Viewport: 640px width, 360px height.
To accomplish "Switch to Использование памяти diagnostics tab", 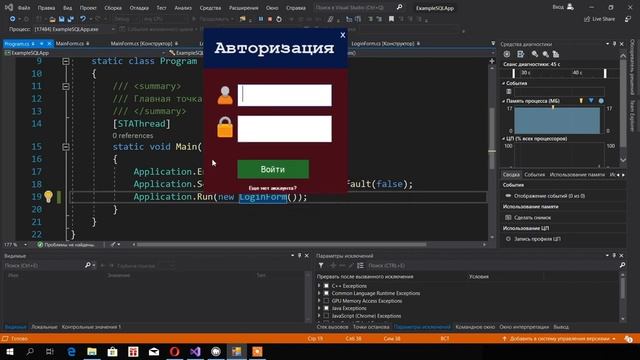I will 577,175.
